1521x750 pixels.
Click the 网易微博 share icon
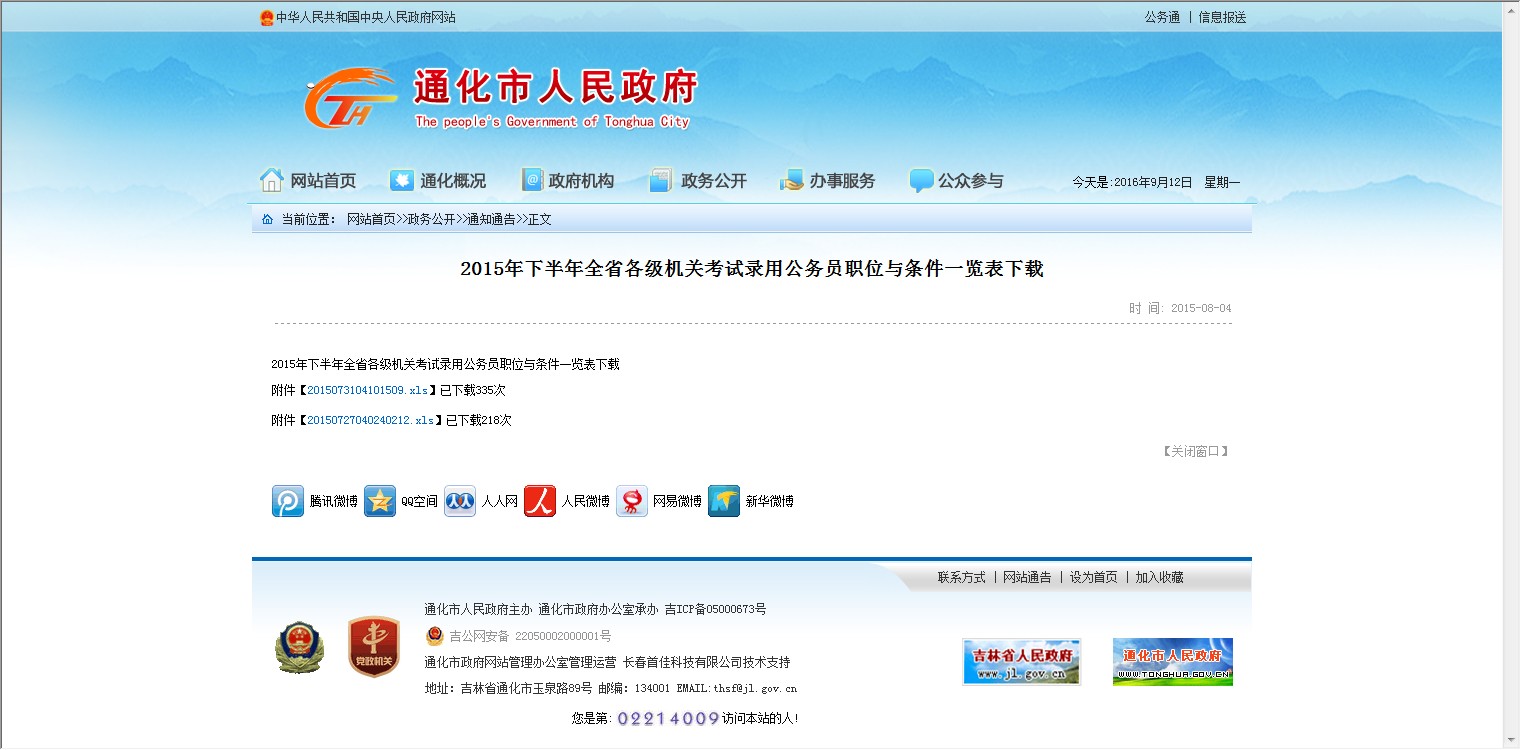[x=632, y=501]
